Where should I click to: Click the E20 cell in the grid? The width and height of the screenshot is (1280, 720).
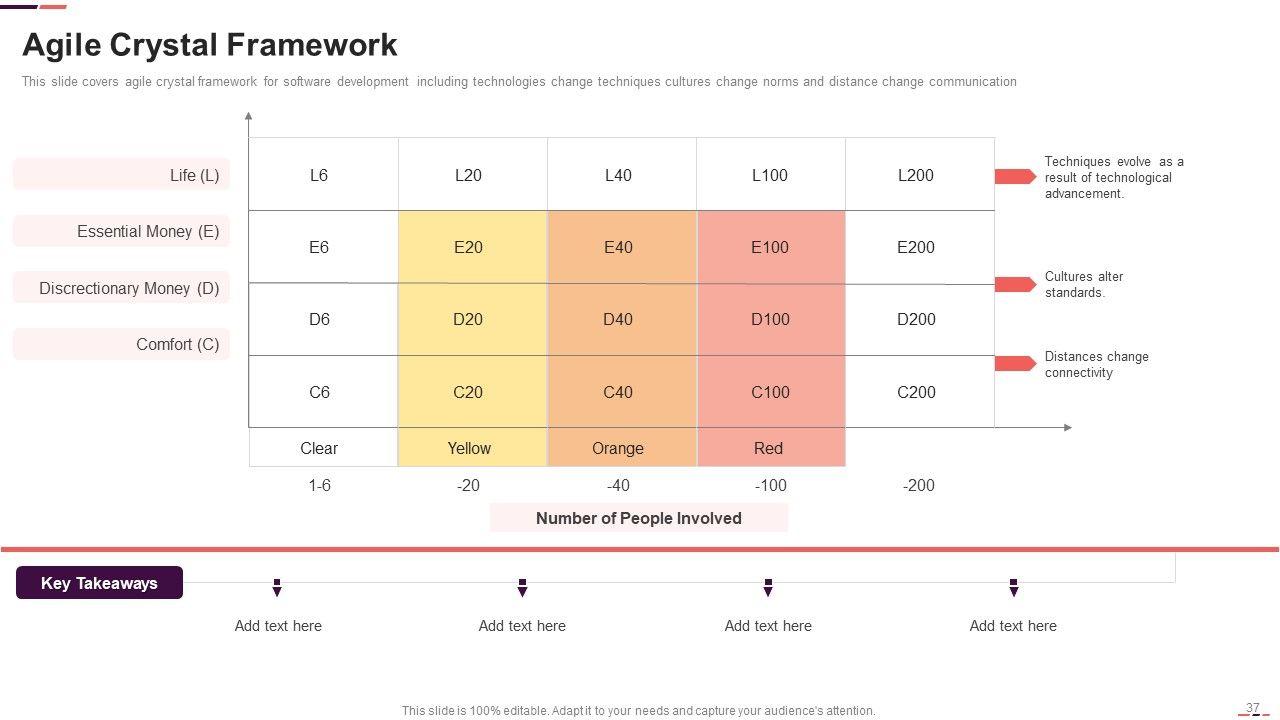[468, 247]
